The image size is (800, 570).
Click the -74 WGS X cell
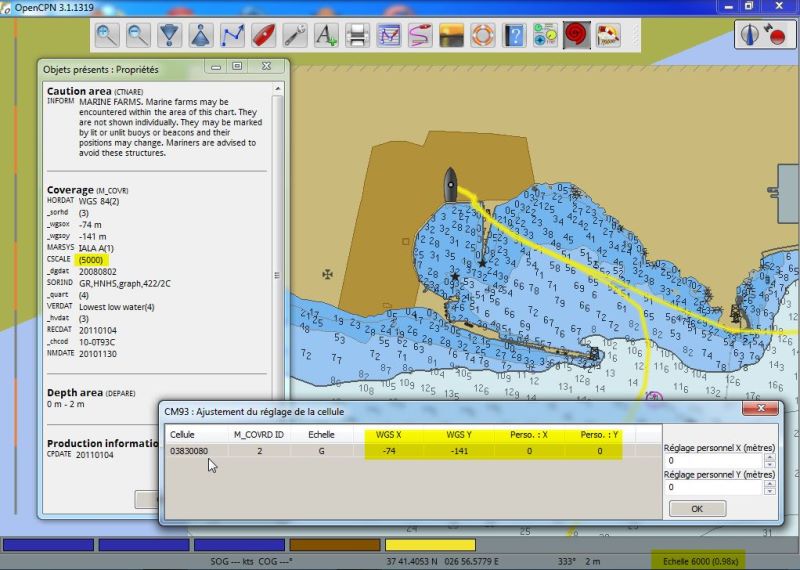click(389, 451)
